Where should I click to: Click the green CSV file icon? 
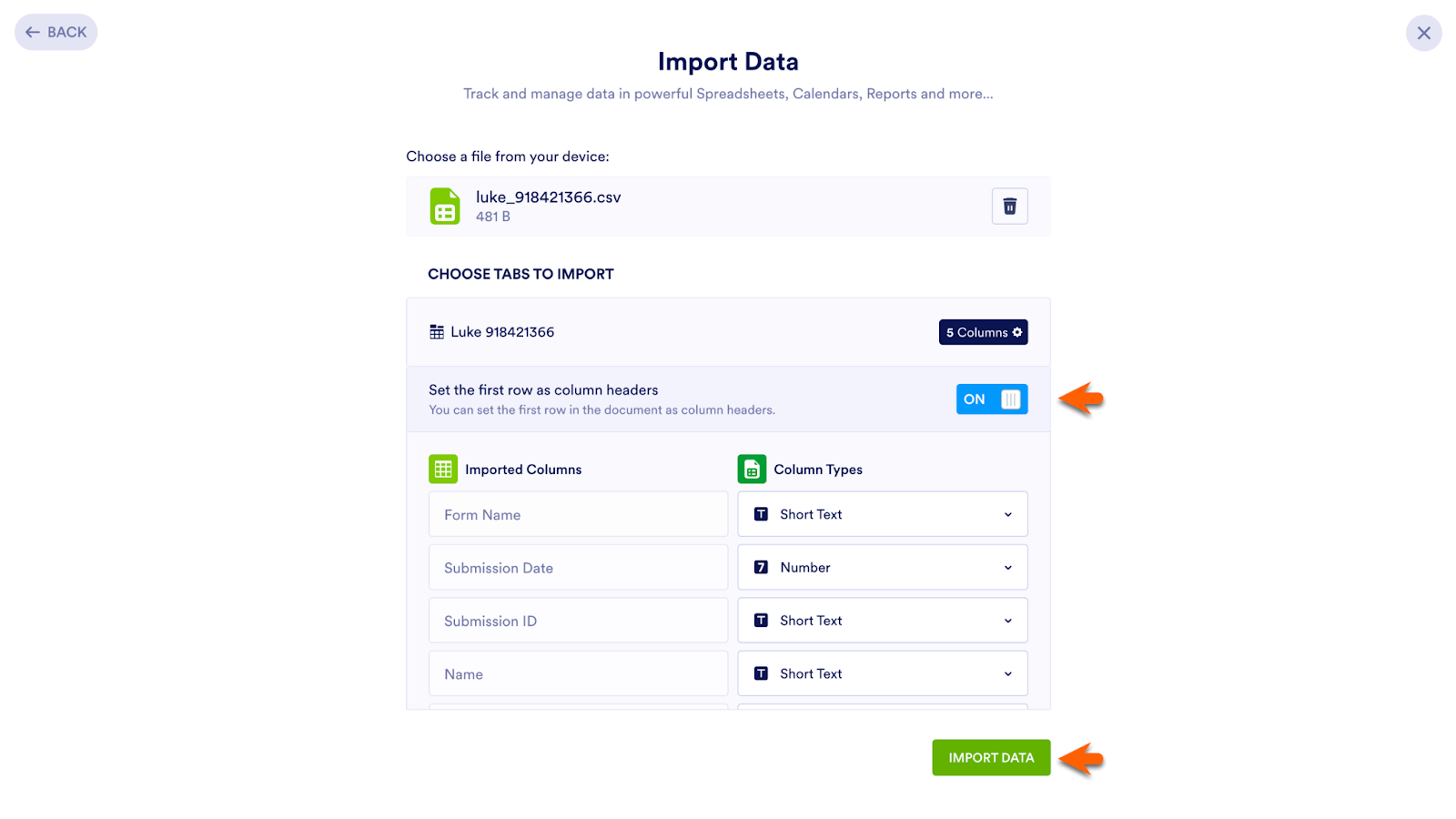[445, 207]
